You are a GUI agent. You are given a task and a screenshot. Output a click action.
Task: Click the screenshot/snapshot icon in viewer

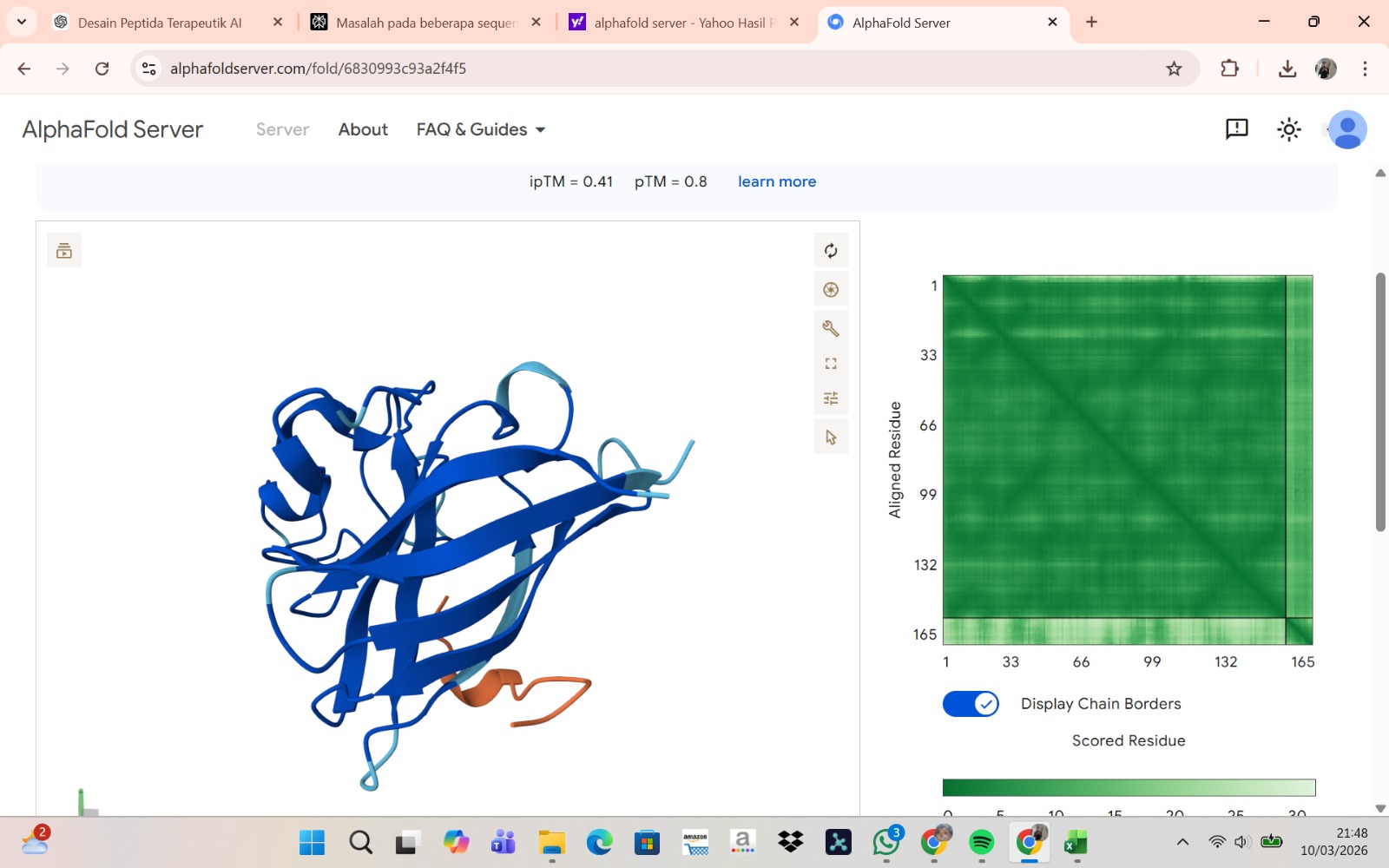coord(831,290)
